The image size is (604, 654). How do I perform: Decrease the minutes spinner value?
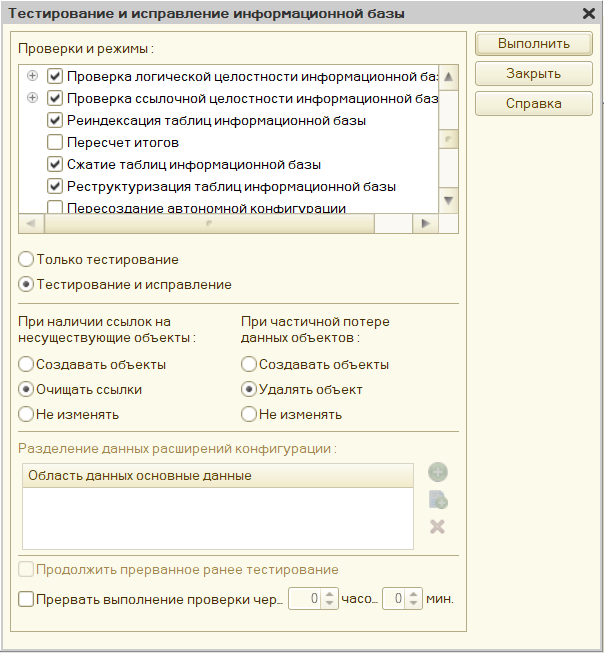(x=414, y=605)
